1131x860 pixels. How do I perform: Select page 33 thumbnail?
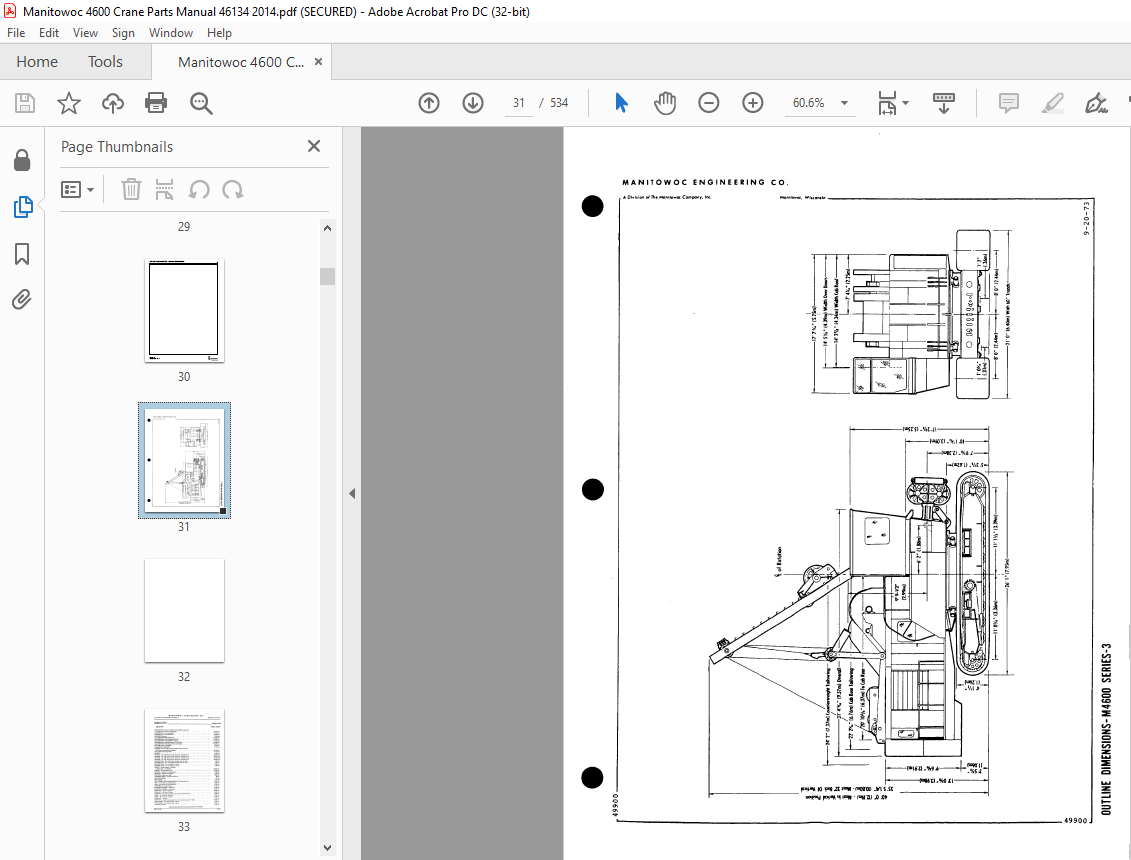tap(184, 760)
